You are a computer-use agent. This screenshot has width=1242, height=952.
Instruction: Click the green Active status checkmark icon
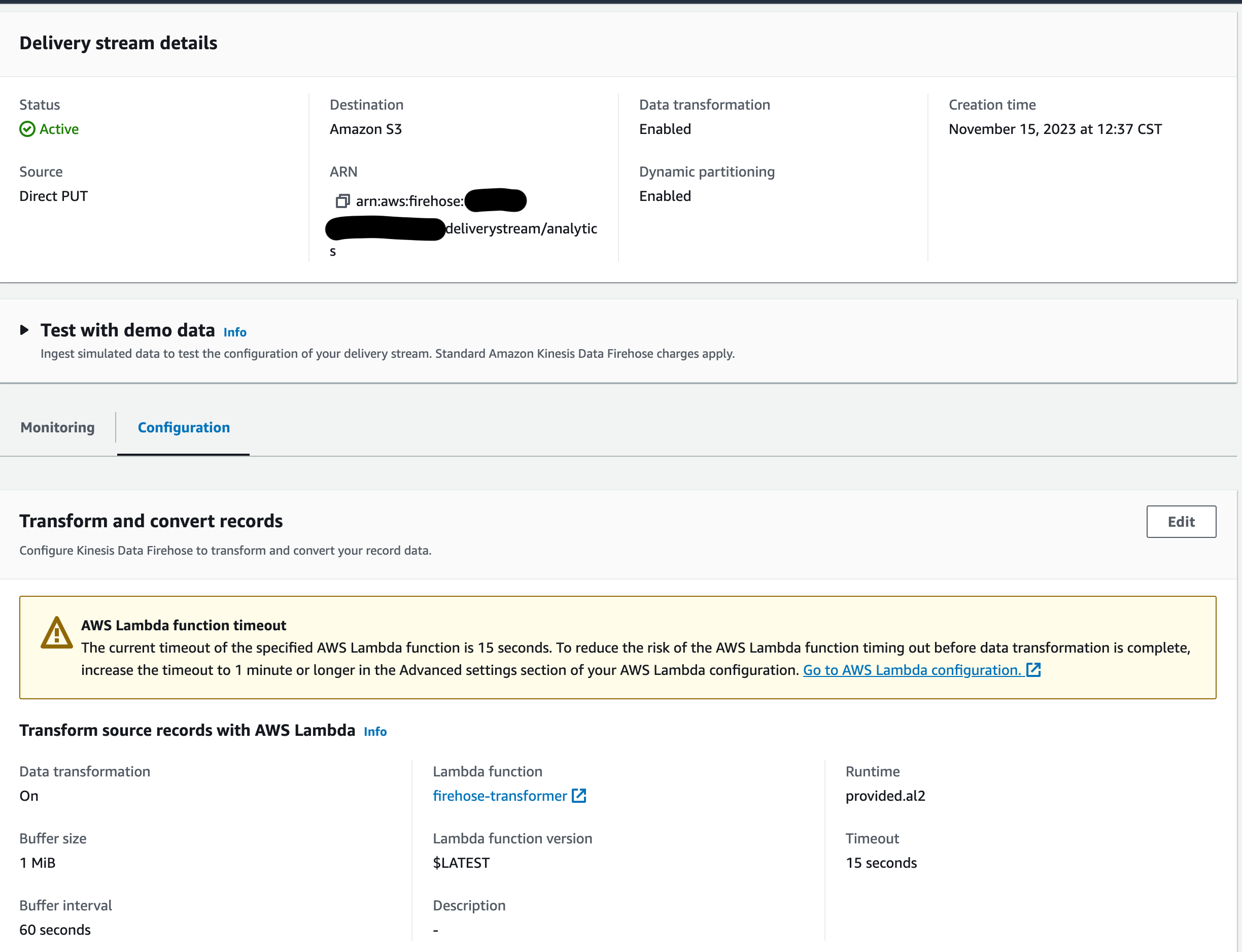click(27, 129)
